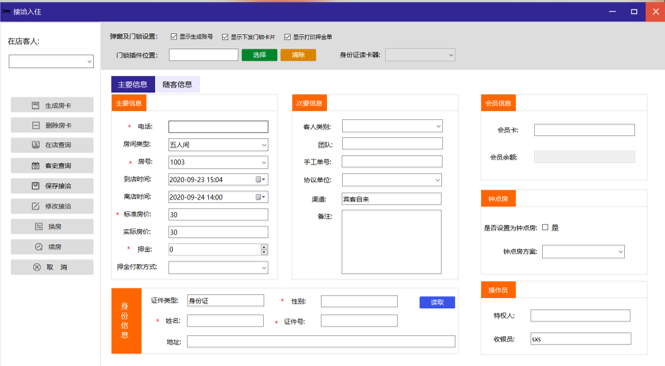Toggle the 显示下发门锁卡片 checkbox
Screen dimensions: 665x366
tap(225, 37)
